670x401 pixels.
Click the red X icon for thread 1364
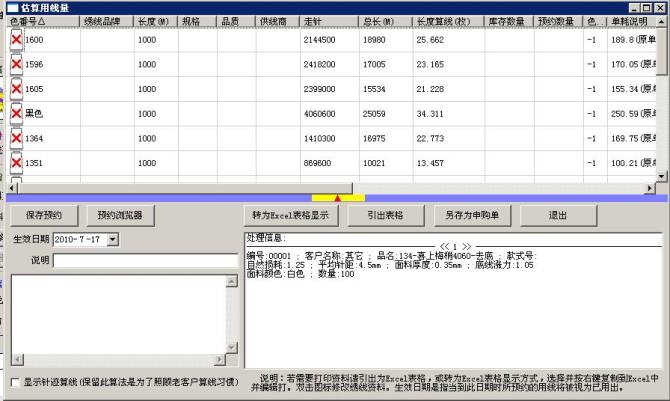(17, 139)
